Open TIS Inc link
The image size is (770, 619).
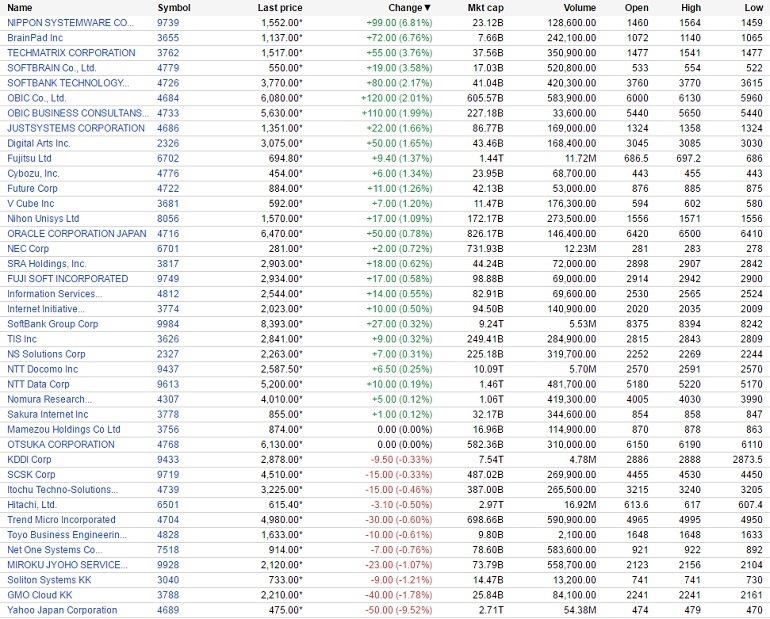22,339
